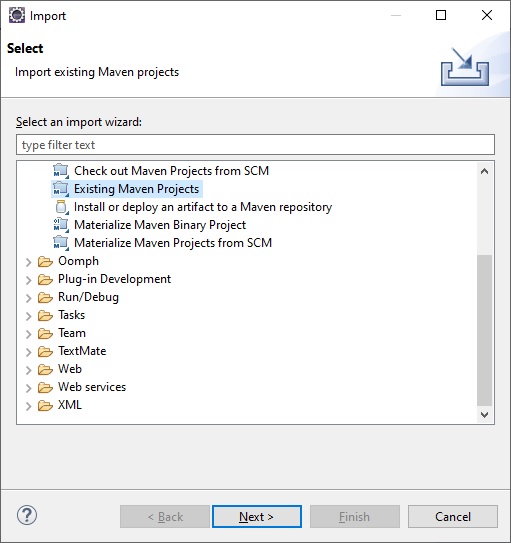Select the Tasks tree item
The width and height of the screenshot is (511, 543).
71,315
